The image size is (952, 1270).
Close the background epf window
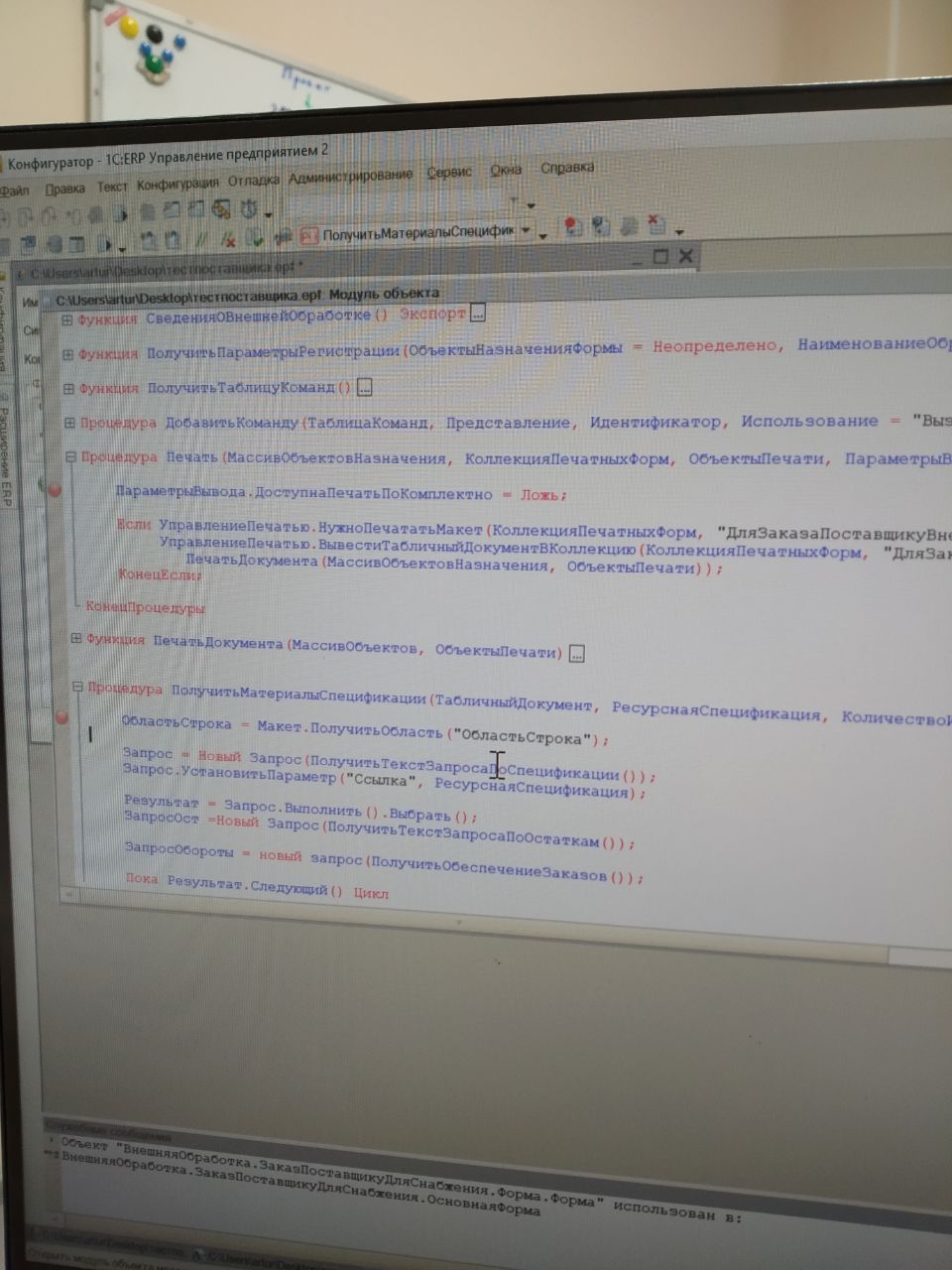click(x=686, y=256)
